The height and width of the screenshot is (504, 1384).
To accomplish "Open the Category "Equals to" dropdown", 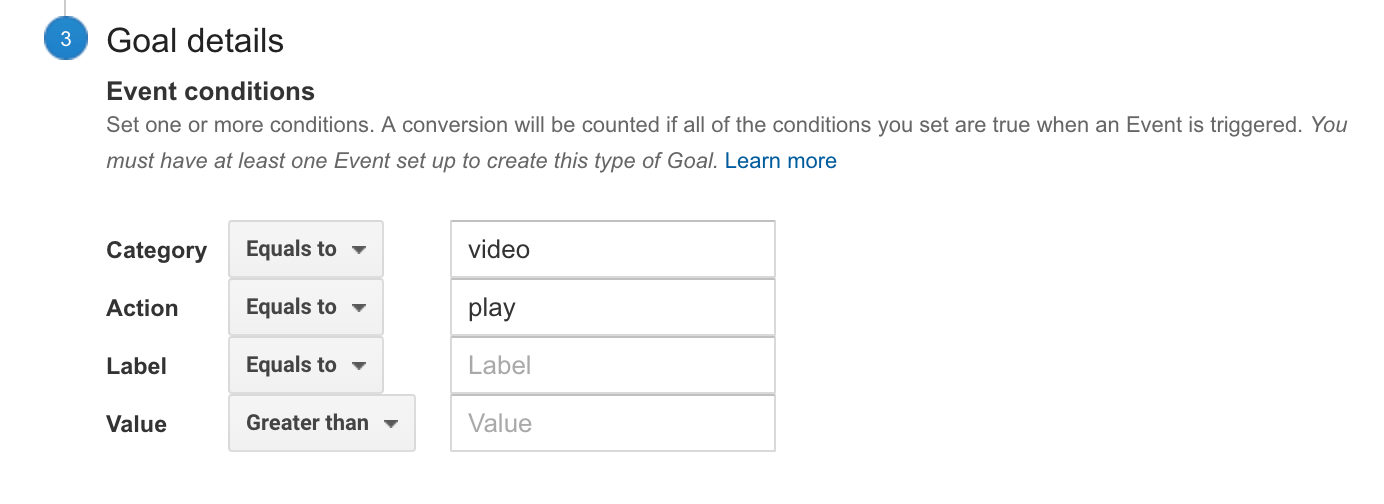I will pyautogui.click(x=305, y=250).
